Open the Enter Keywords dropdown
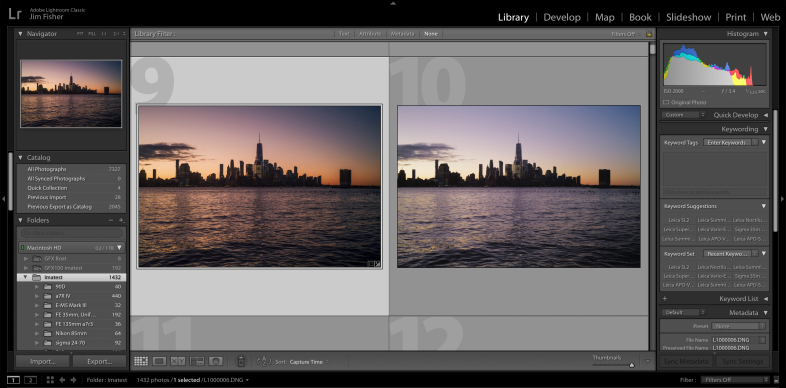This screenshot has height=388, width=786. (730, 142)
